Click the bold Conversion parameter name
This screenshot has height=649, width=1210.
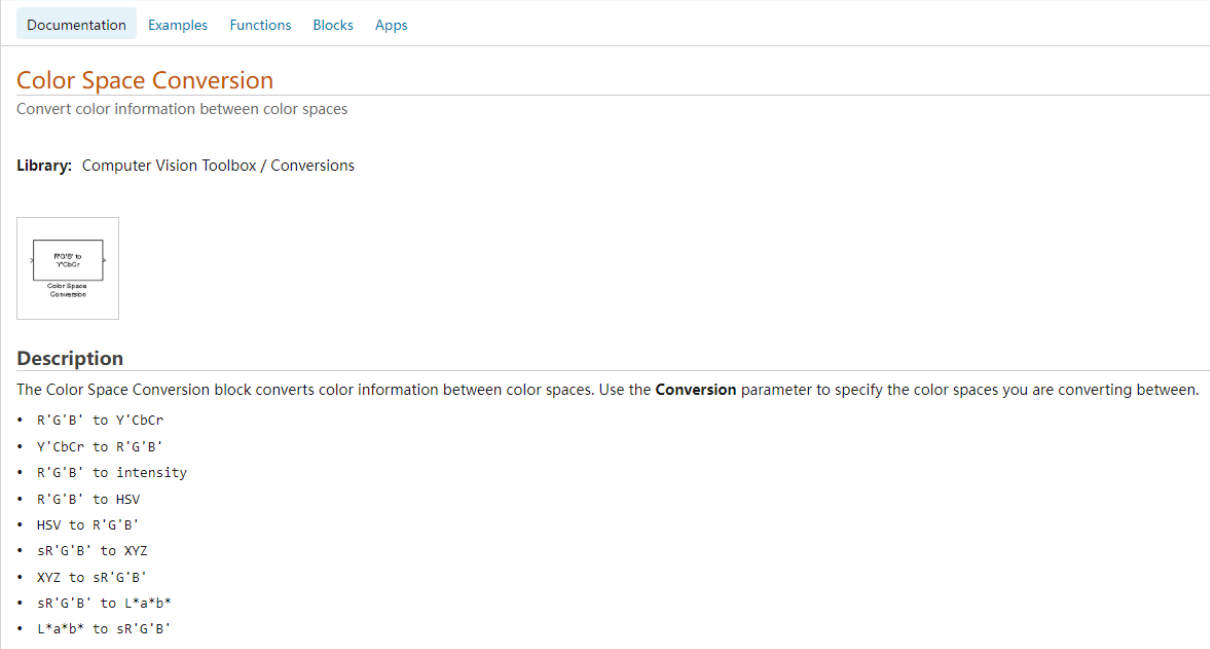(695, 390)
